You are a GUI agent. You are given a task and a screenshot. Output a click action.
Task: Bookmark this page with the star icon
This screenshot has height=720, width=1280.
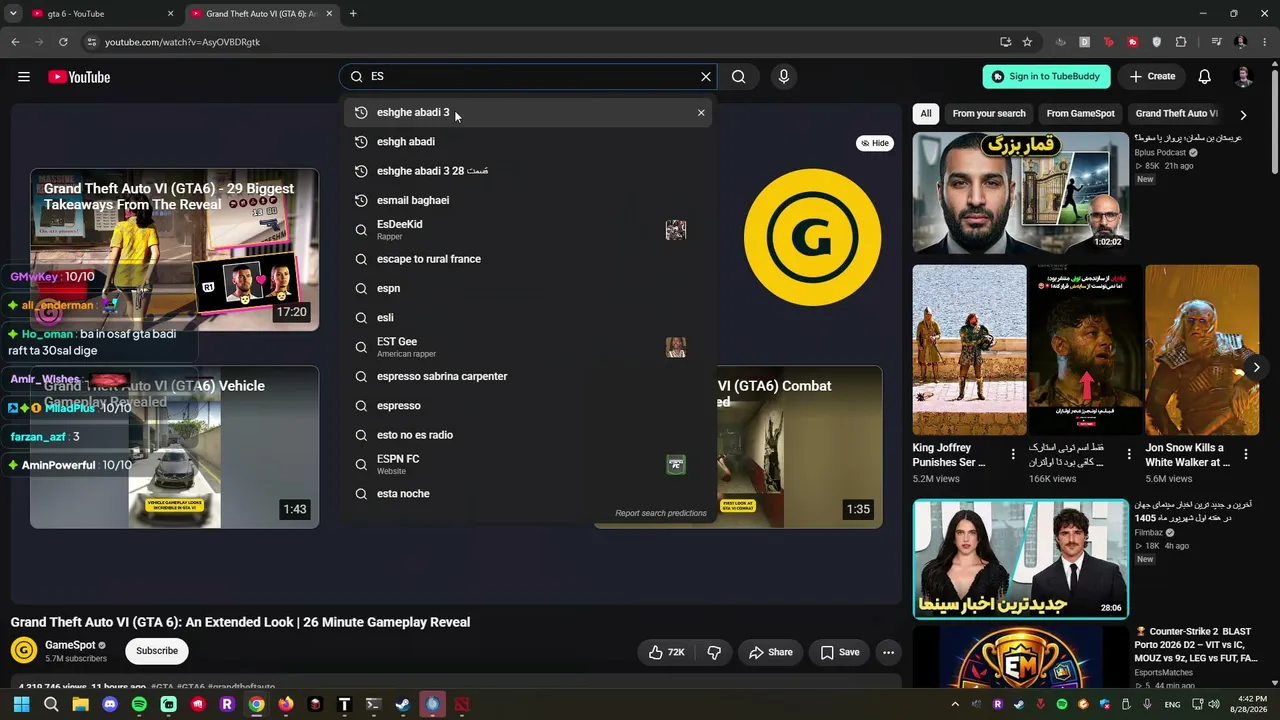[1027, 42]
